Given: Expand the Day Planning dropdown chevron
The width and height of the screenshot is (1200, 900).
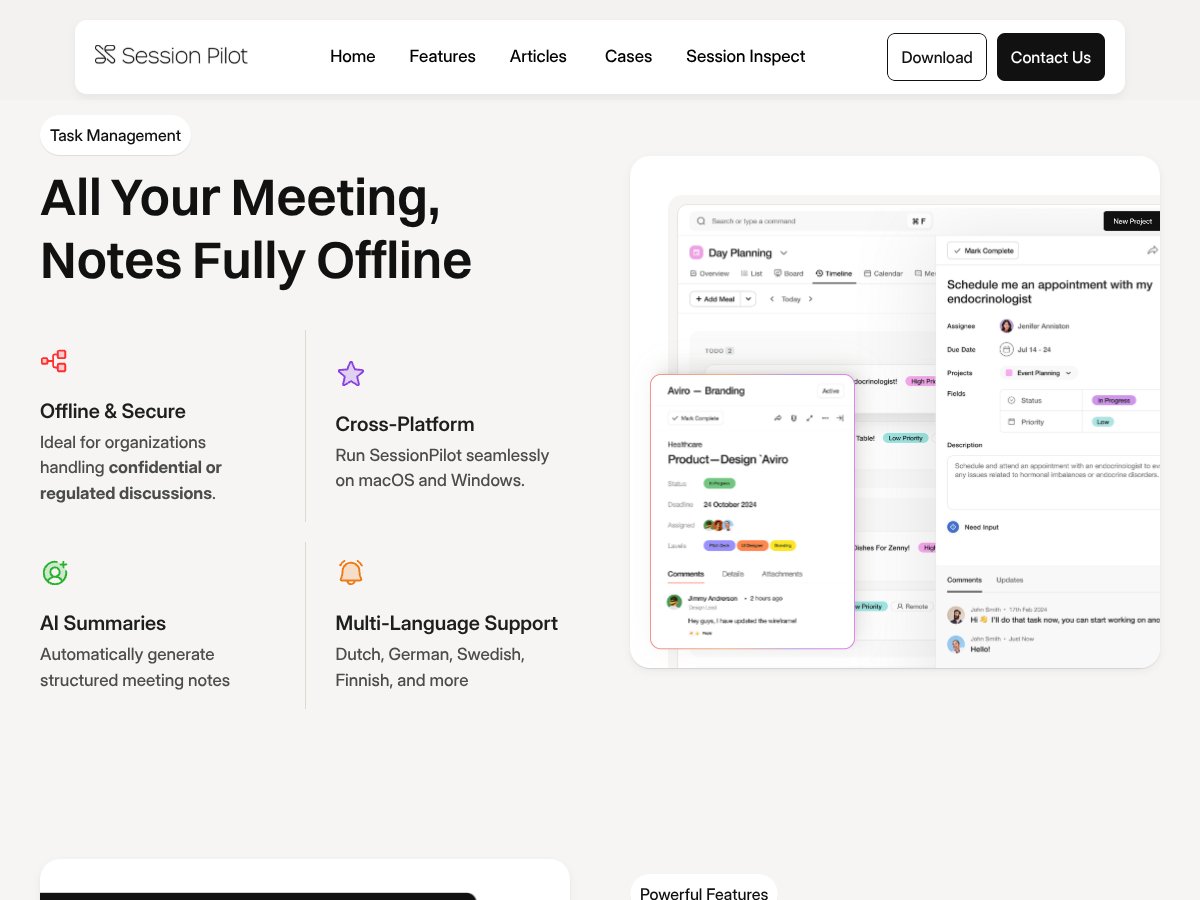Looking at the screenshot, I should pyautogui.click(x=784, y=253).
